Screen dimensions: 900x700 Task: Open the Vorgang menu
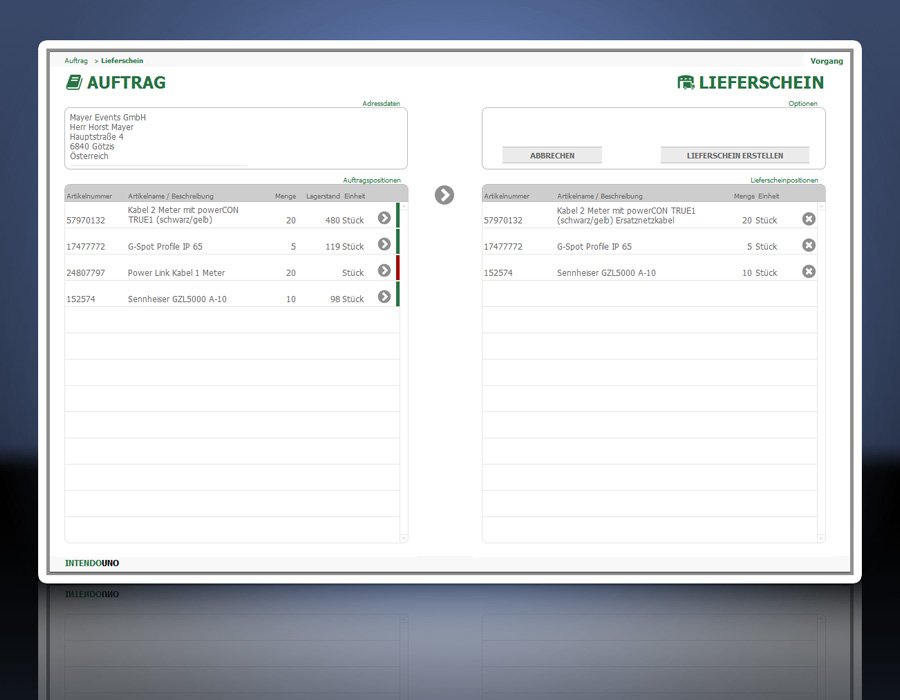pos(827,61)
